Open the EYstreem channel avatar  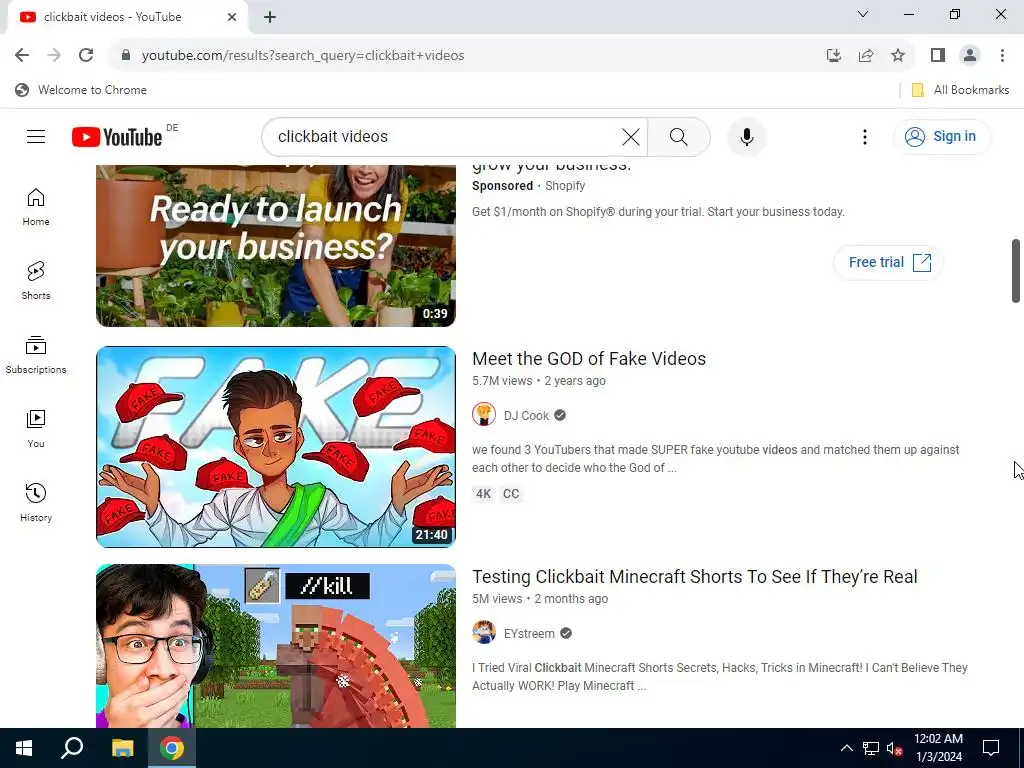pos(484,633)
